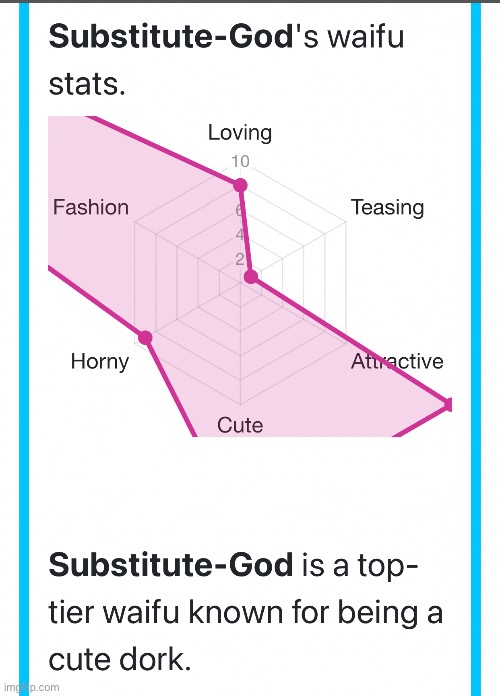Click the Horny data point marker
The width and height of the screenshot is (500, 696).
coord(145,338)
